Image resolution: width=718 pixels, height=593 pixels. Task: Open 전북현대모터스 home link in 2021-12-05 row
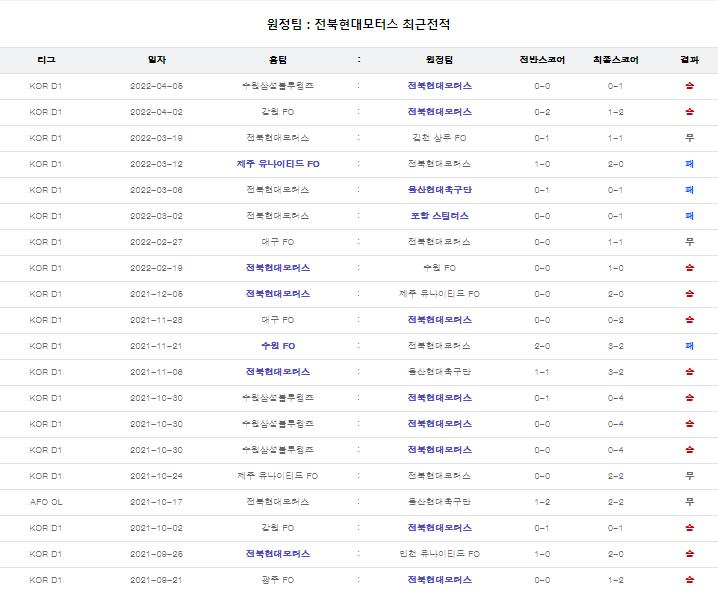click(278, 294)
